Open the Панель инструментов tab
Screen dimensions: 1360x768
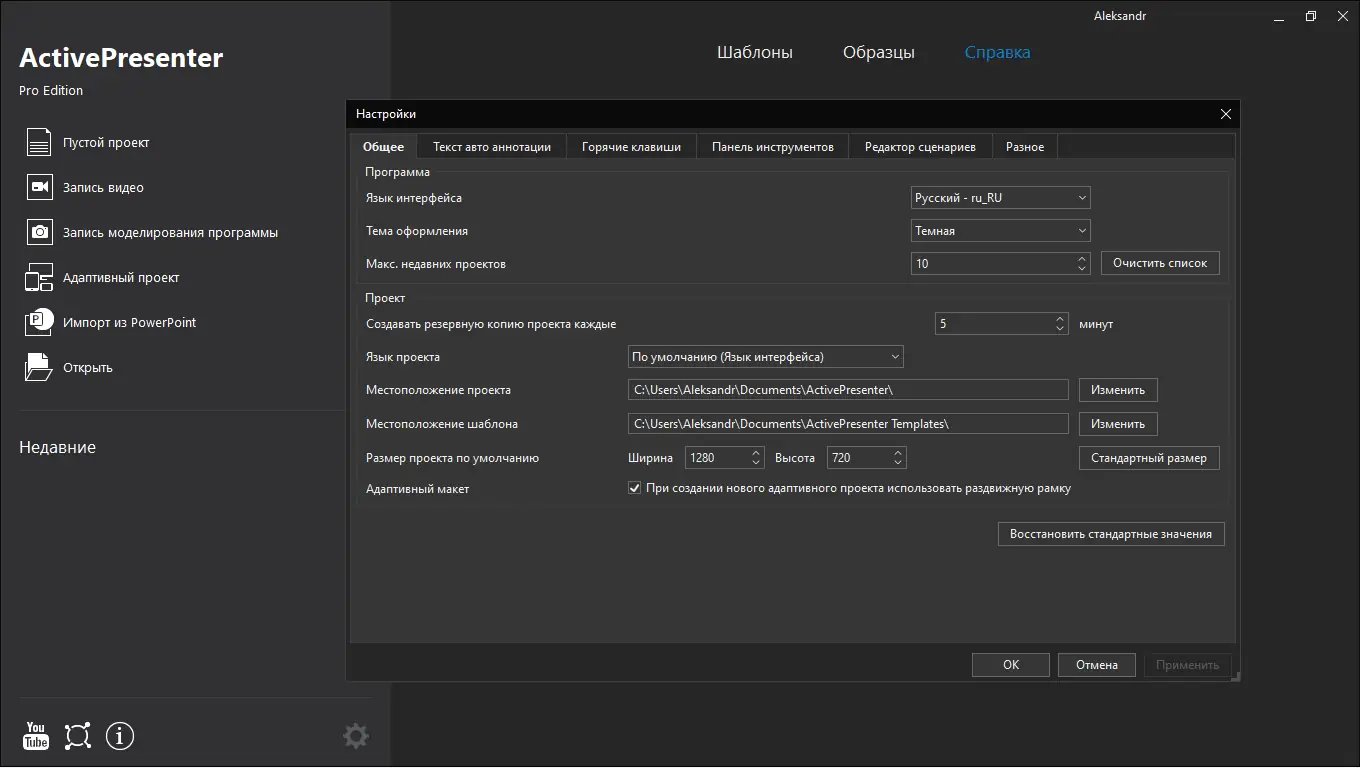click(772, 147)
